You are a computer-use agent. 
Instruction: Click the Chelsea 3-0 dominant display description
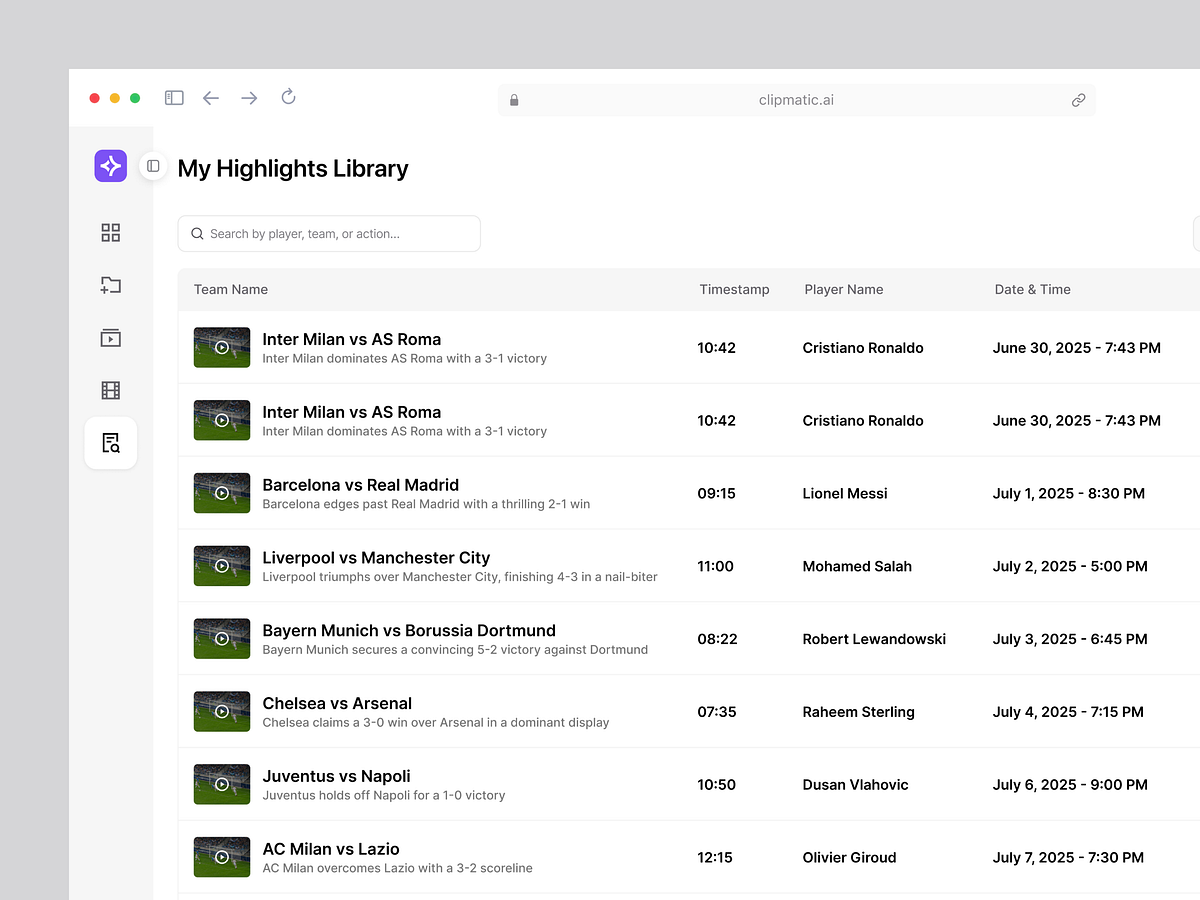point(436,723)
